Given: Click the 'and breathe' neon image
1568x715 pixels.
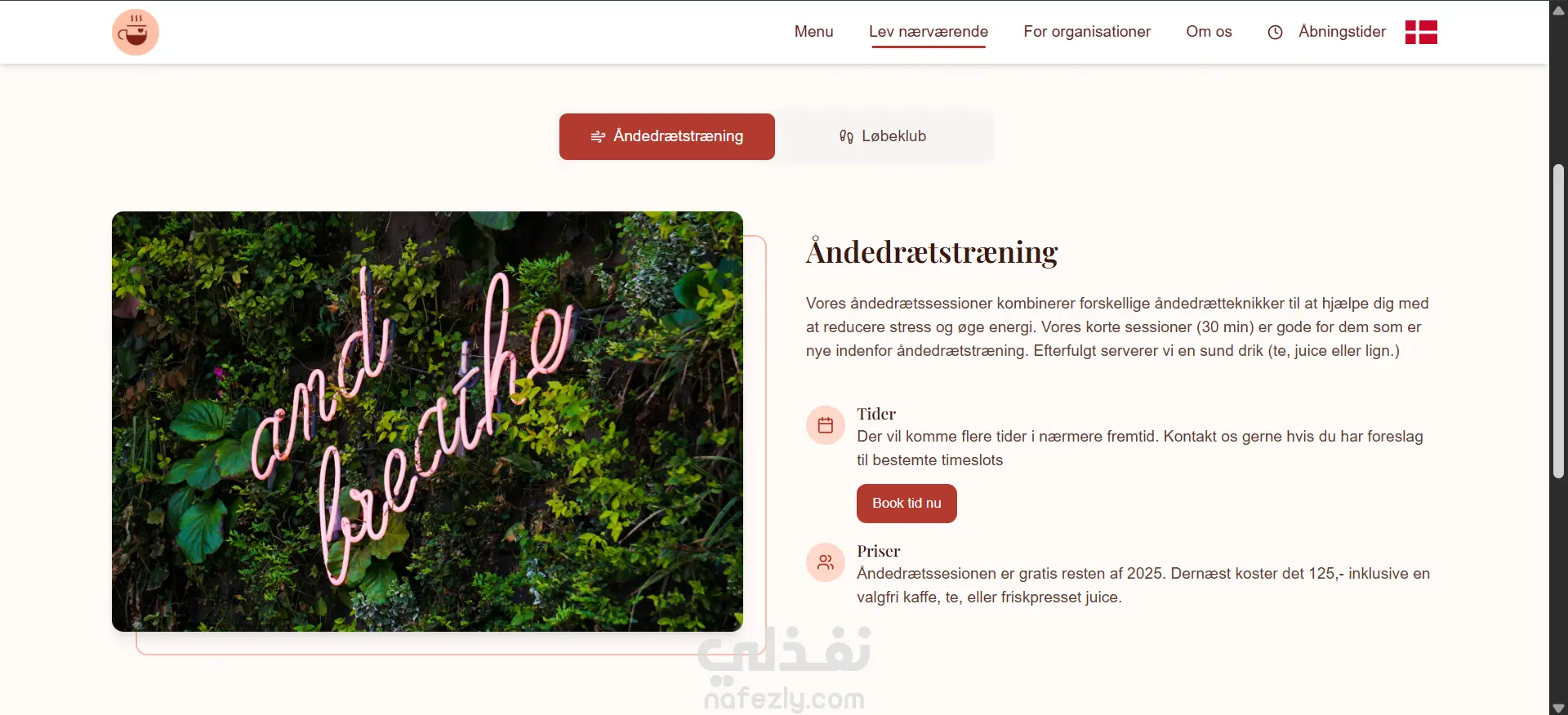Looking at the screenshot, I should point(427,421).
